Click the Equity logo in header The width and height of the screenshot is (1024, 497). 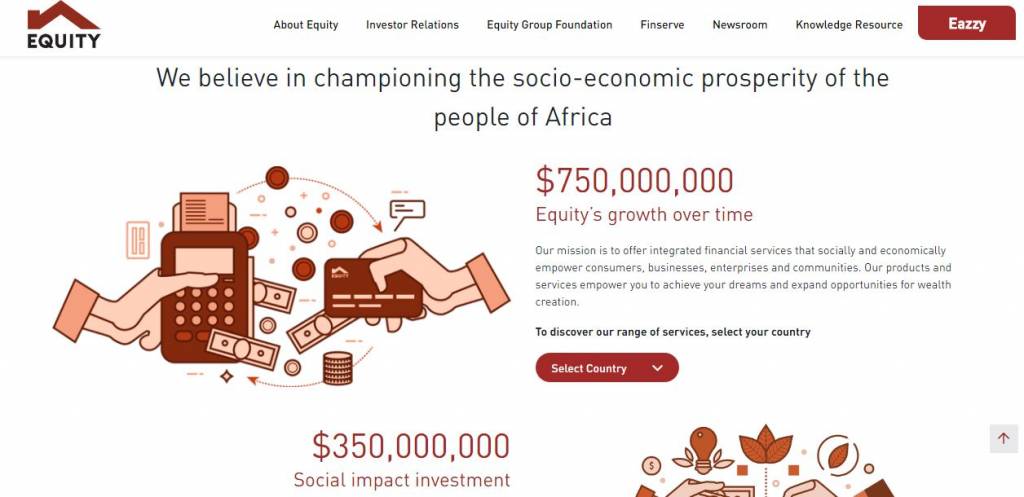(x=63, y=25)
